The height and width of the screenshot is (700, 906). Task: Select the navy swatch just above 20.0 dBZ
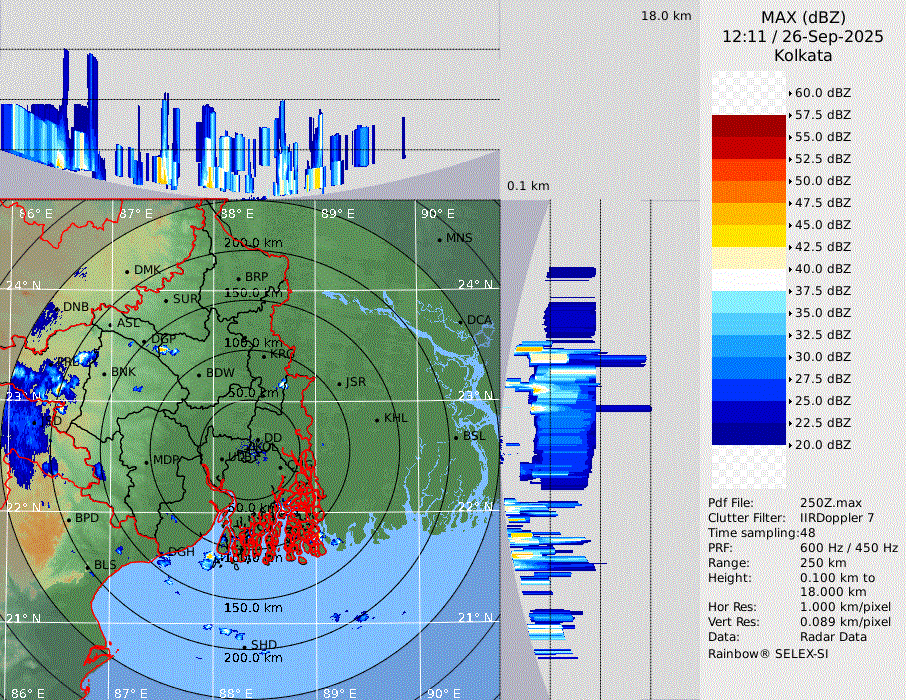click(x=749, y=433)
